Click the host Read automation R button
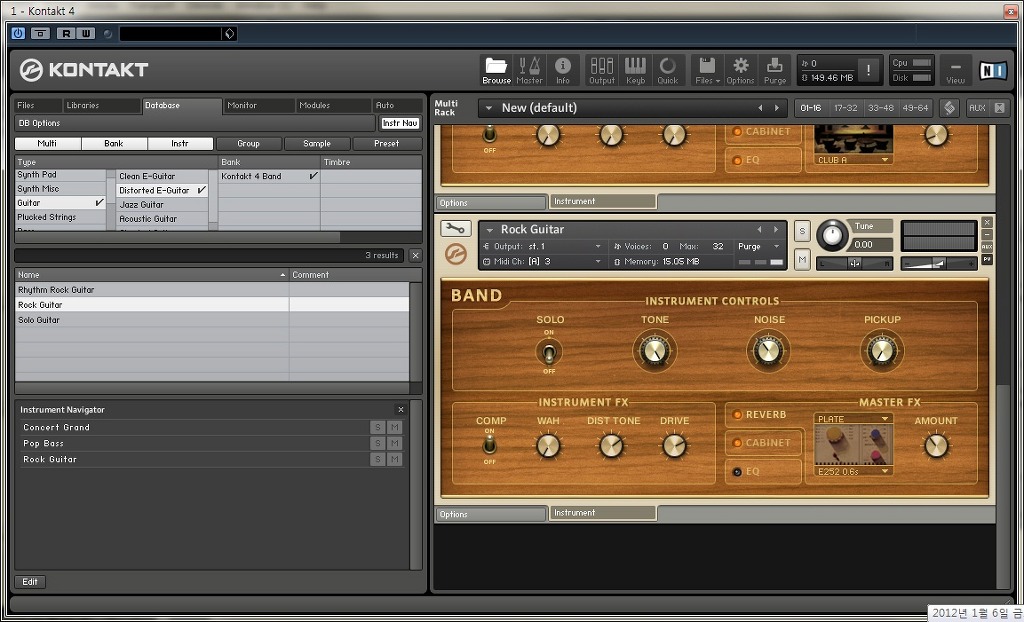The image size is (1024, 622). tap(66, 33)
